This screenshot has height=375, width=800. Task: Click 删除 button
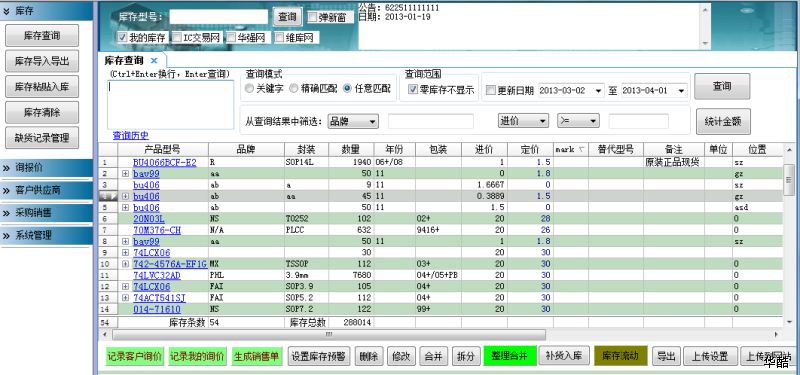pos(368,356)
